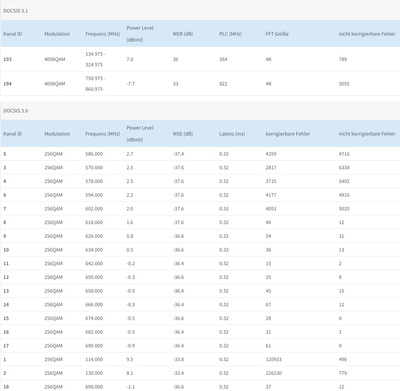
Task: Click frequency 626.000 cell
Action: [x=94, y=236]
